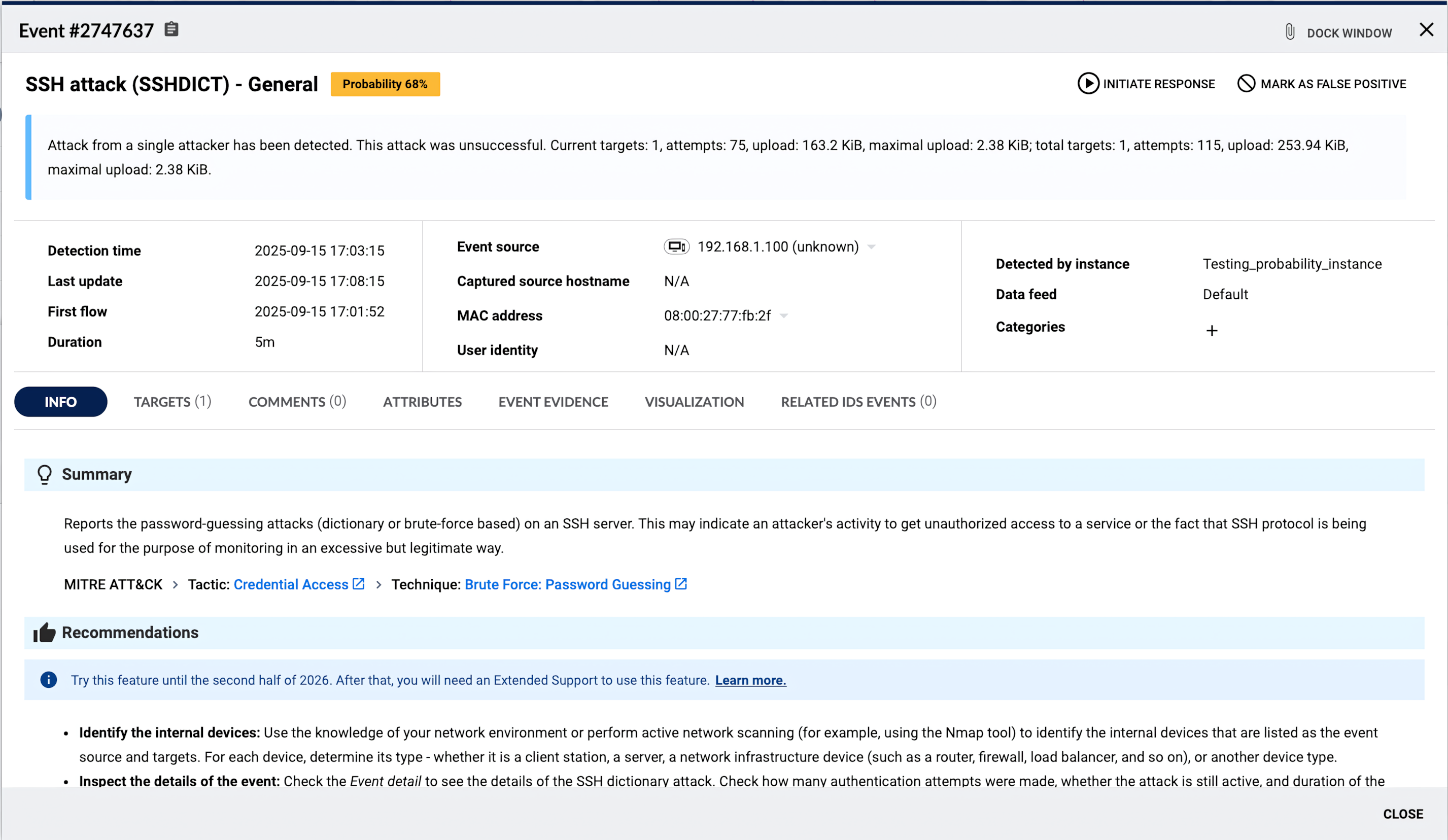Screen dimensions: 1448x840
Task: Open the Password Guessing external link icon
Action: 681,584
